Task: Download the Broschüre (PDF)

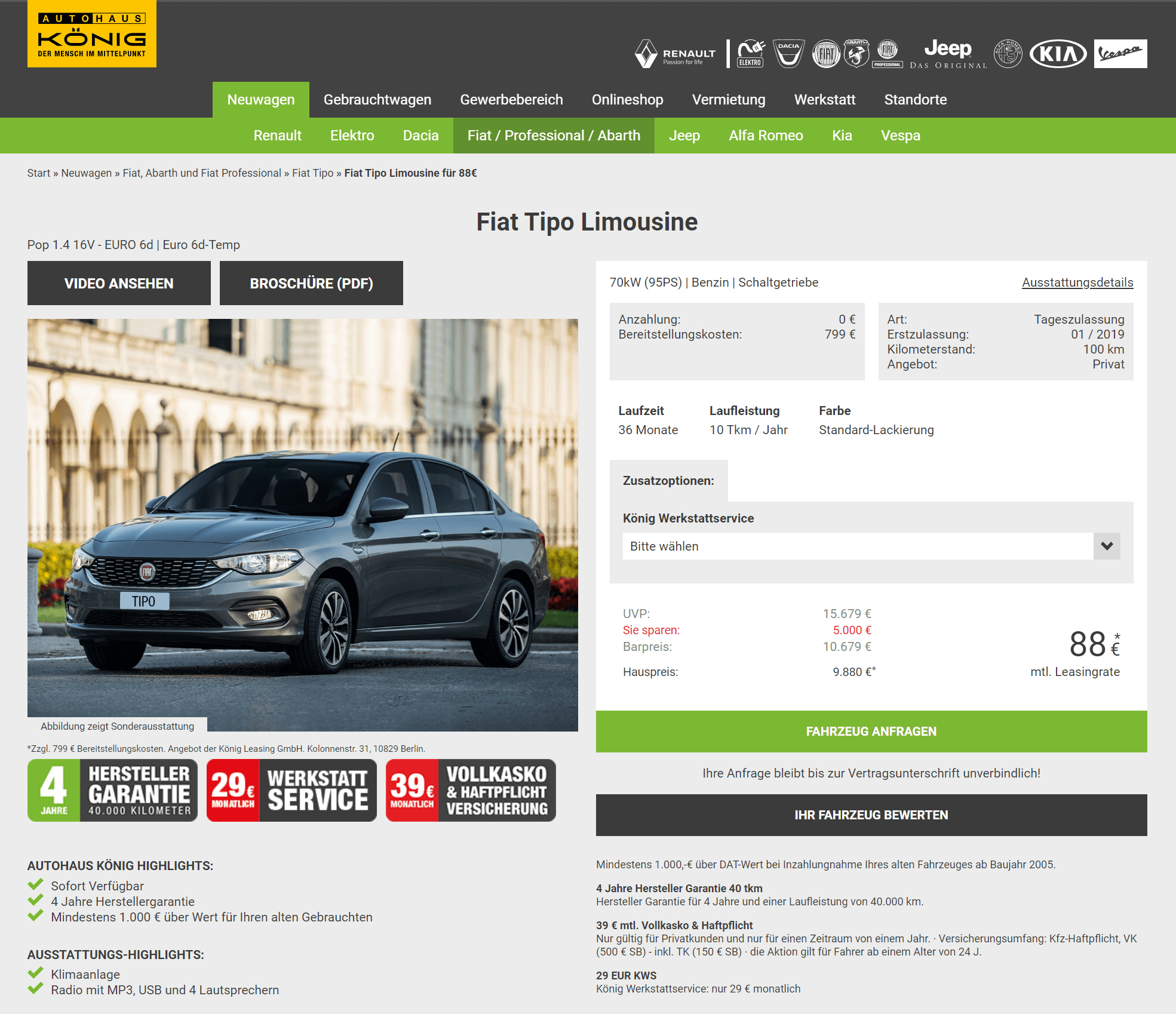Action: [311, 283]
